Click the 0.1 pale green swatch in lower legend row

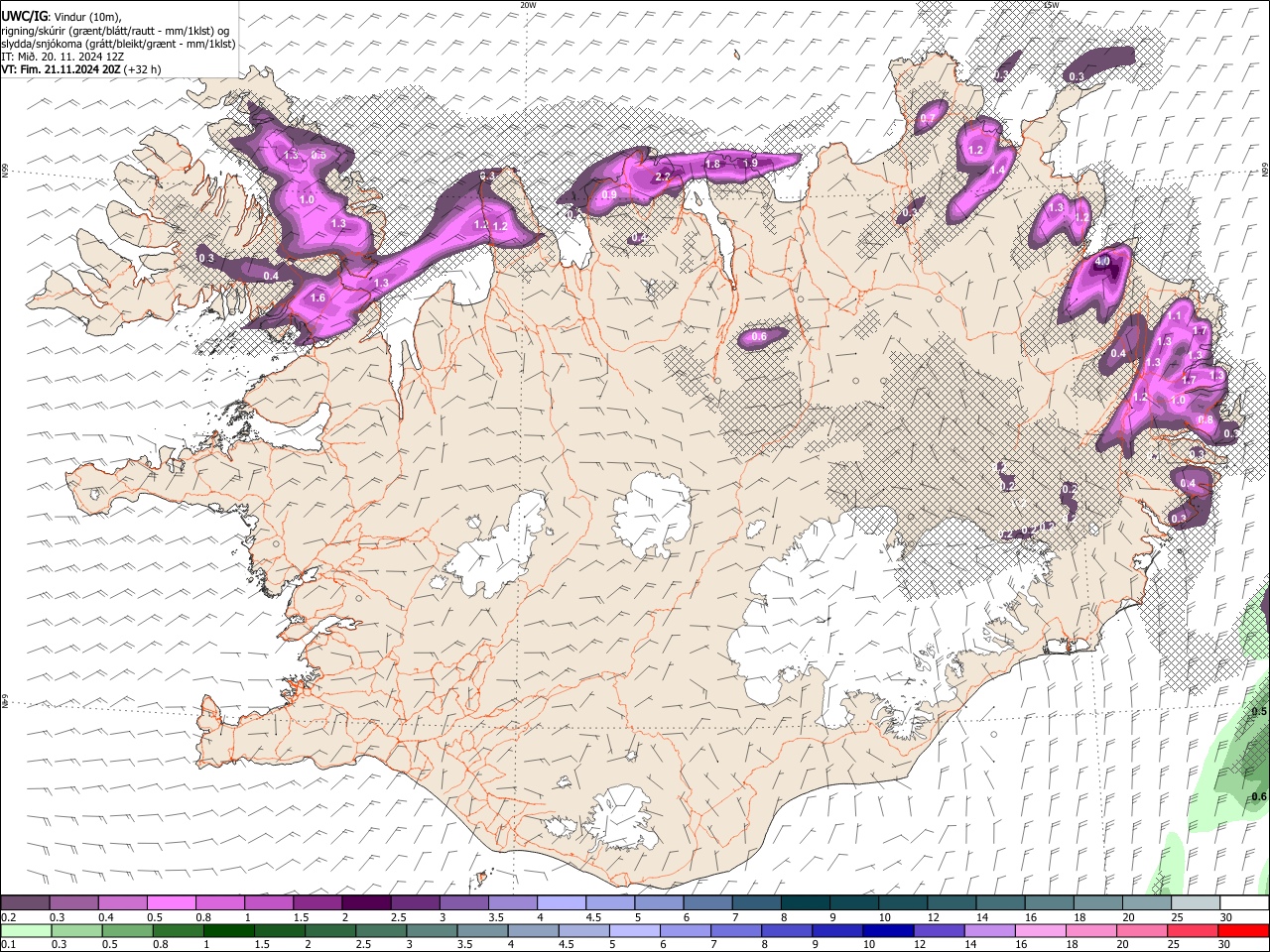coord(25,930)
